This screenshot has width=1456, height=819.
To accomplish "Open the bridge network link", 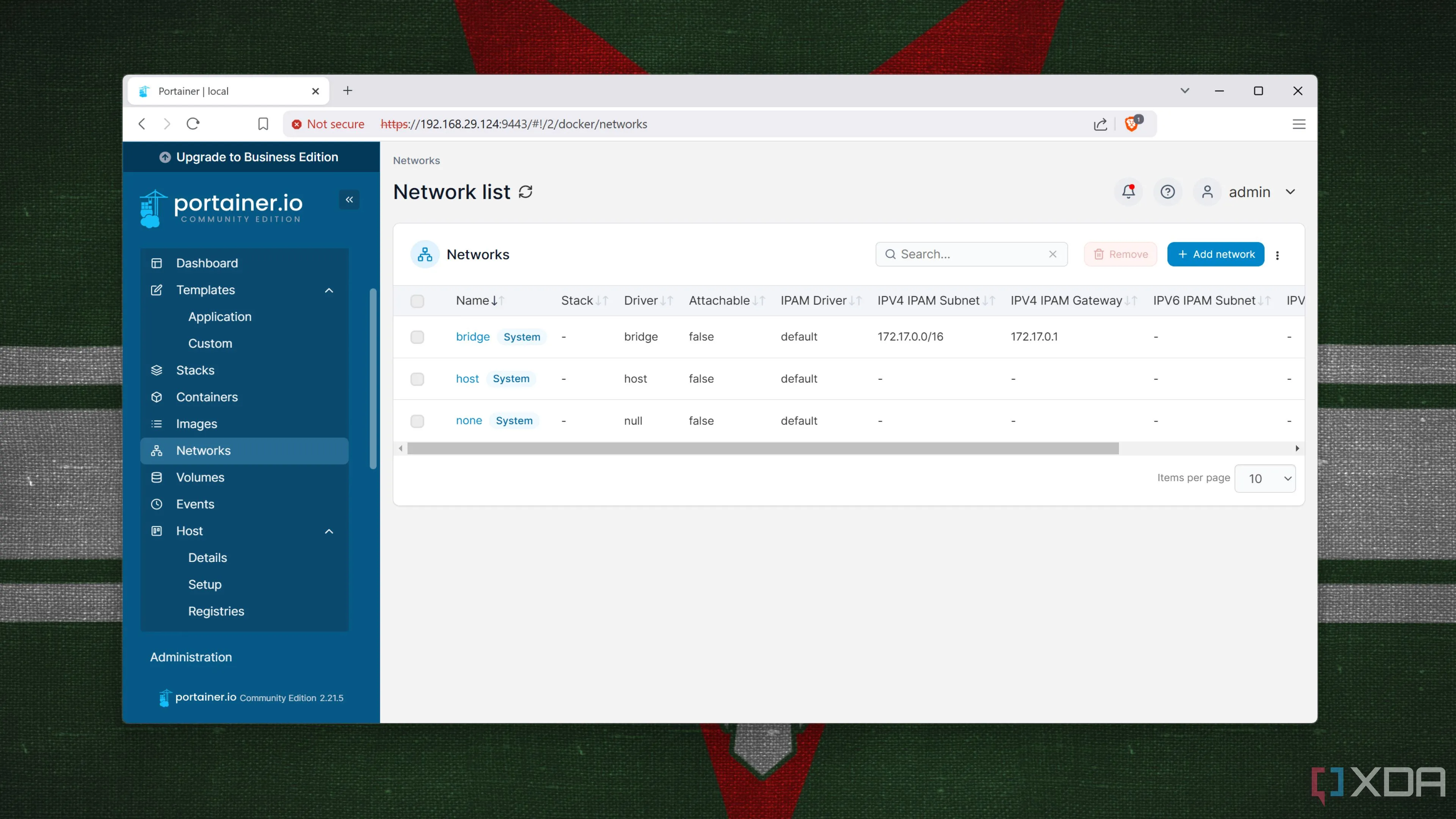I will pos(472,337).
